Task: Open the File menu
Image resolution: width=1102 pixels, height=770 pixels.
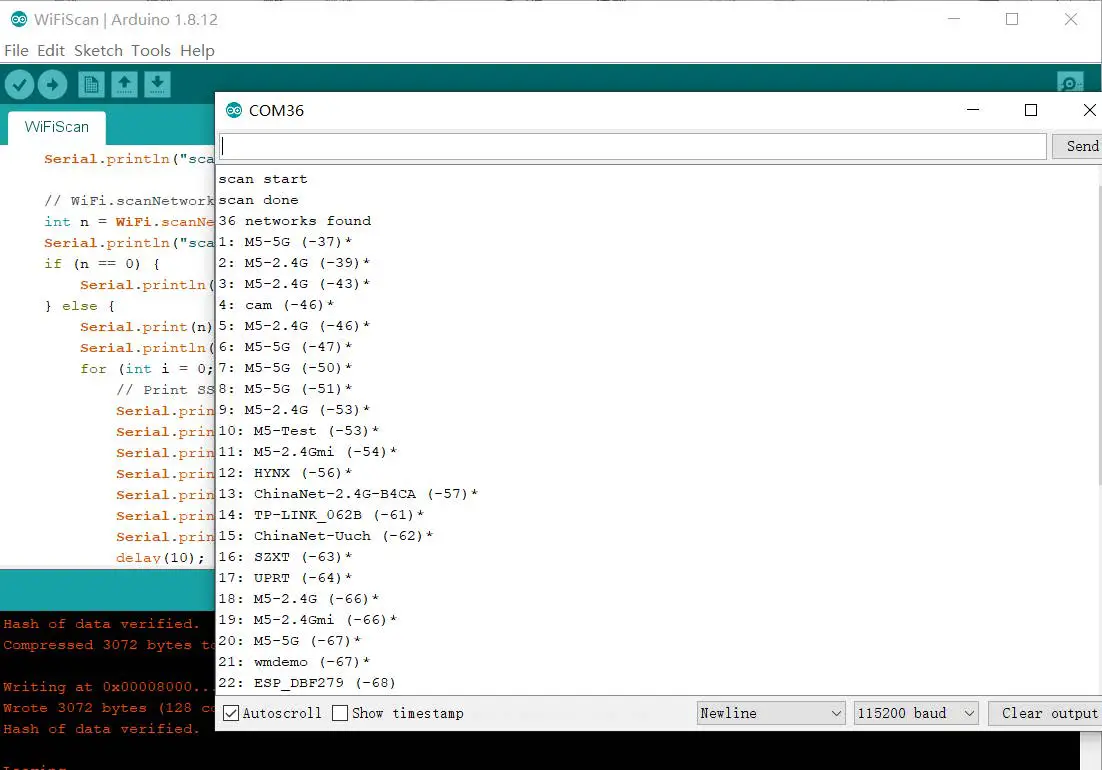Action: [16, 50]
